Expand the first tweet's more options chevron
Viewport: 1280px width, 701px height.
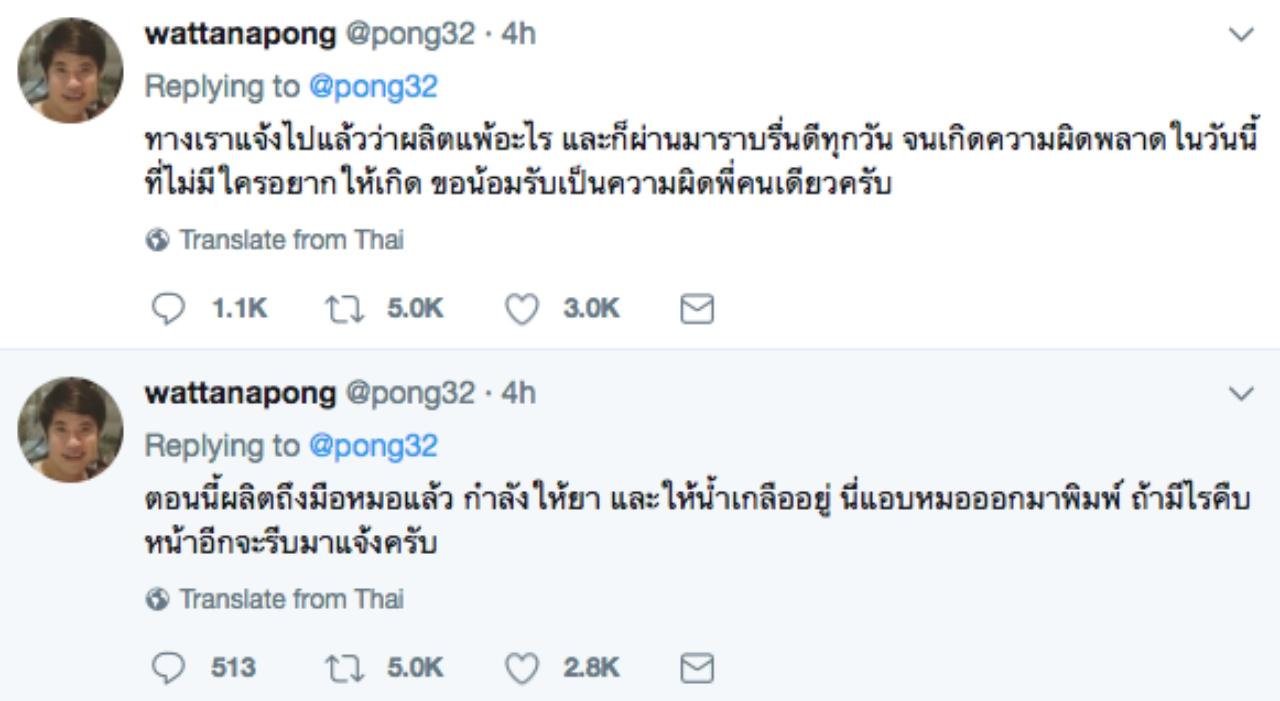pos(1241,35)
